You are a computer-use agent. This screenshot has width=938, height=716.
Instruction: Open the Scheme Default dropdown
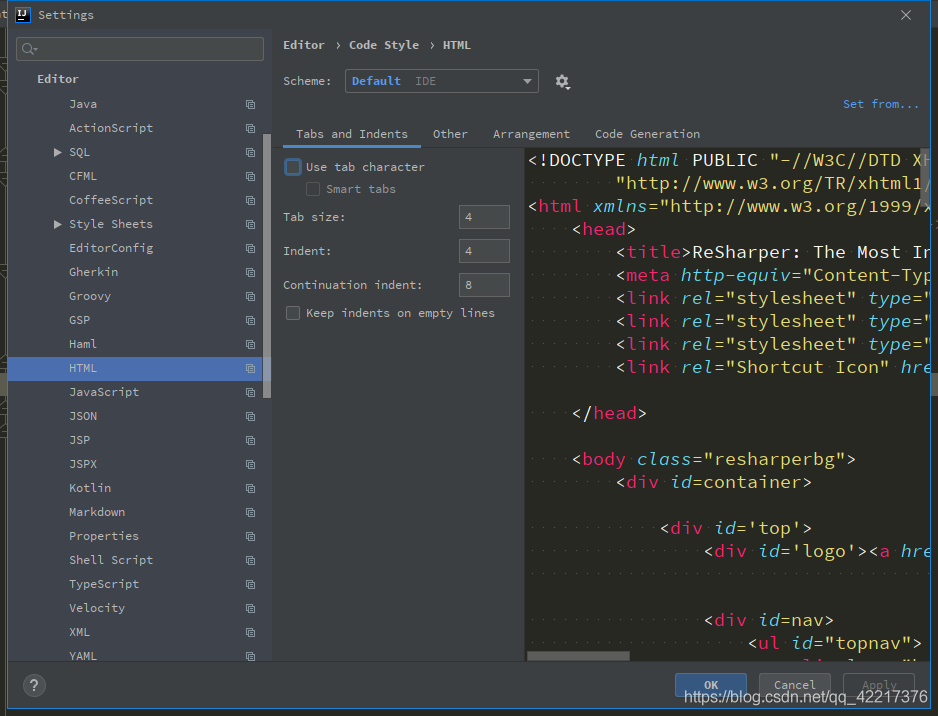(x=441, y=81)
